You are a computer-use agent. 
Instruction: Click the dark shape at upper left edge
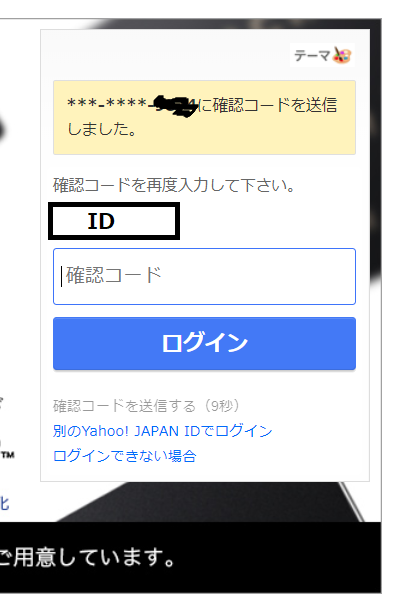coord(3,131)
